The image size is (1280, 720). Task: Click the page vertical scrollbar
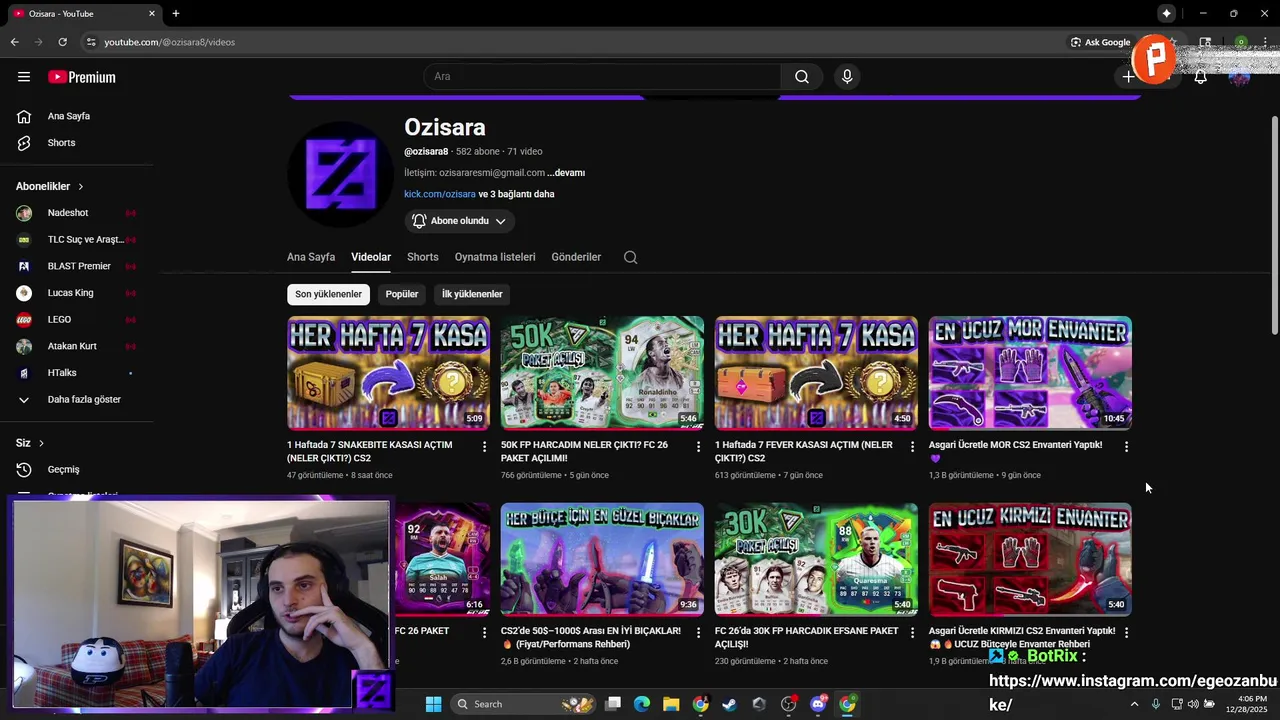(x=1274, y=225)
